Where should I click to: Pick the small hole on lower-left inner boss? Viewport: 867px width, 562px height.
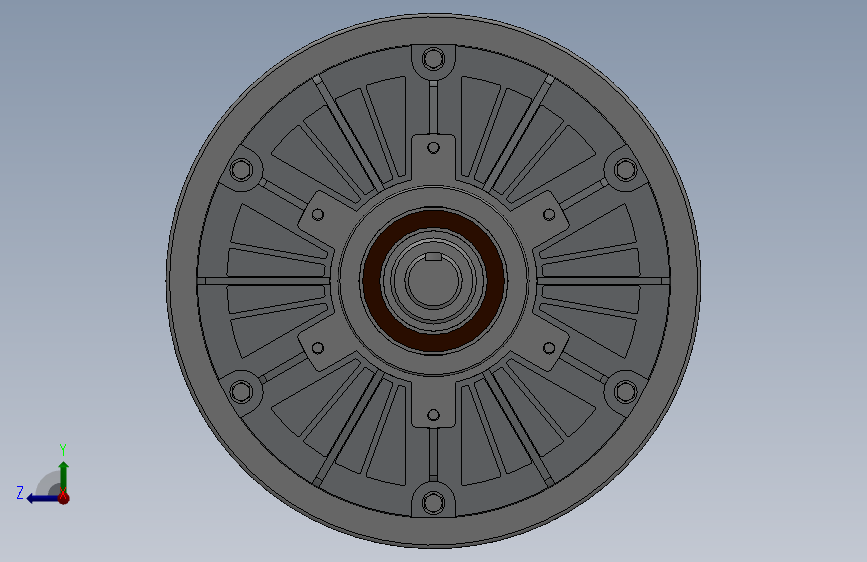[318, 347]
